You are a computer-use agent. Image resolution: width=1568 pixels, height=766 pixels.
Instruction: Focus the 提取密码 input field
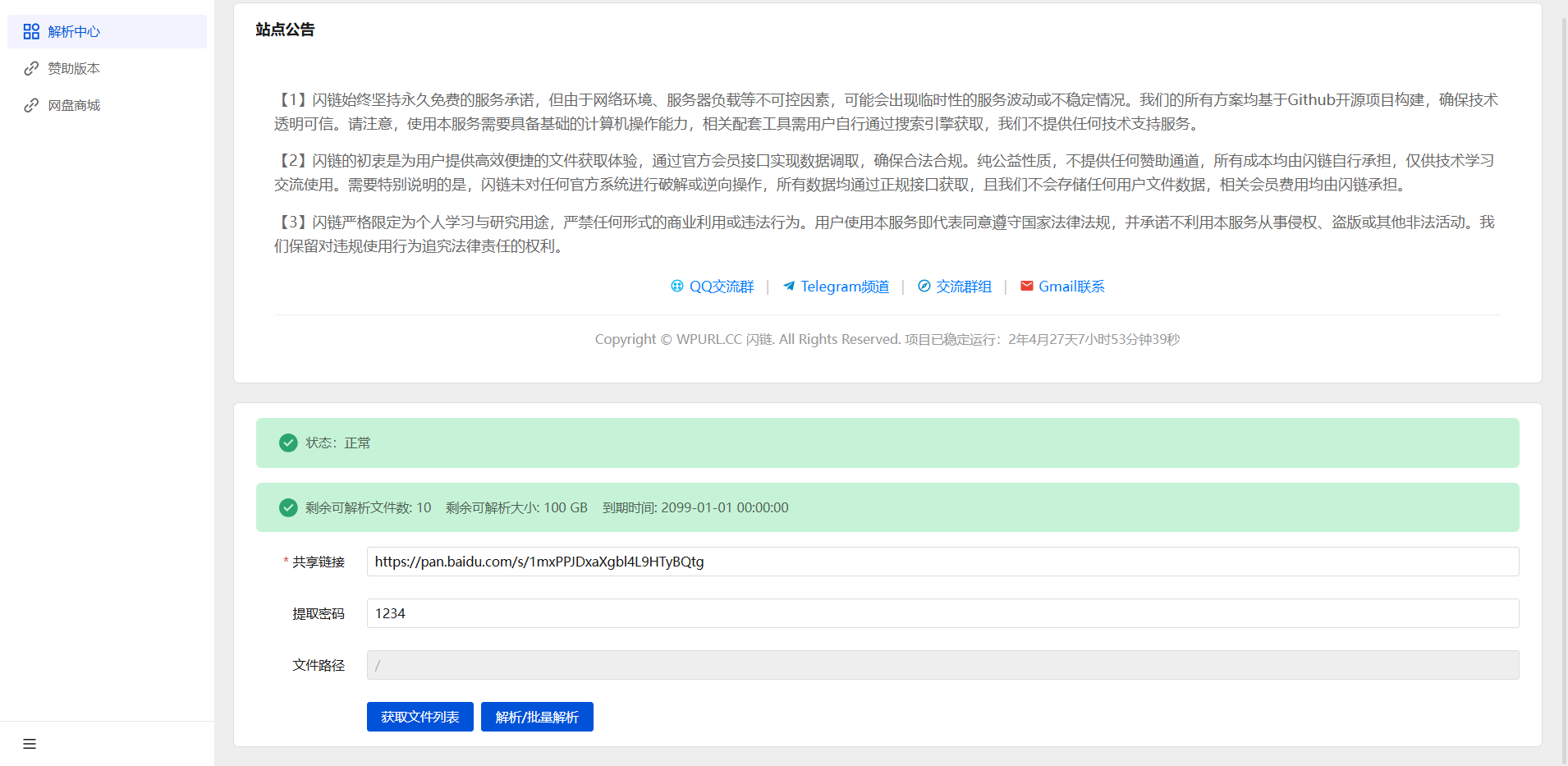click(942, 613)
